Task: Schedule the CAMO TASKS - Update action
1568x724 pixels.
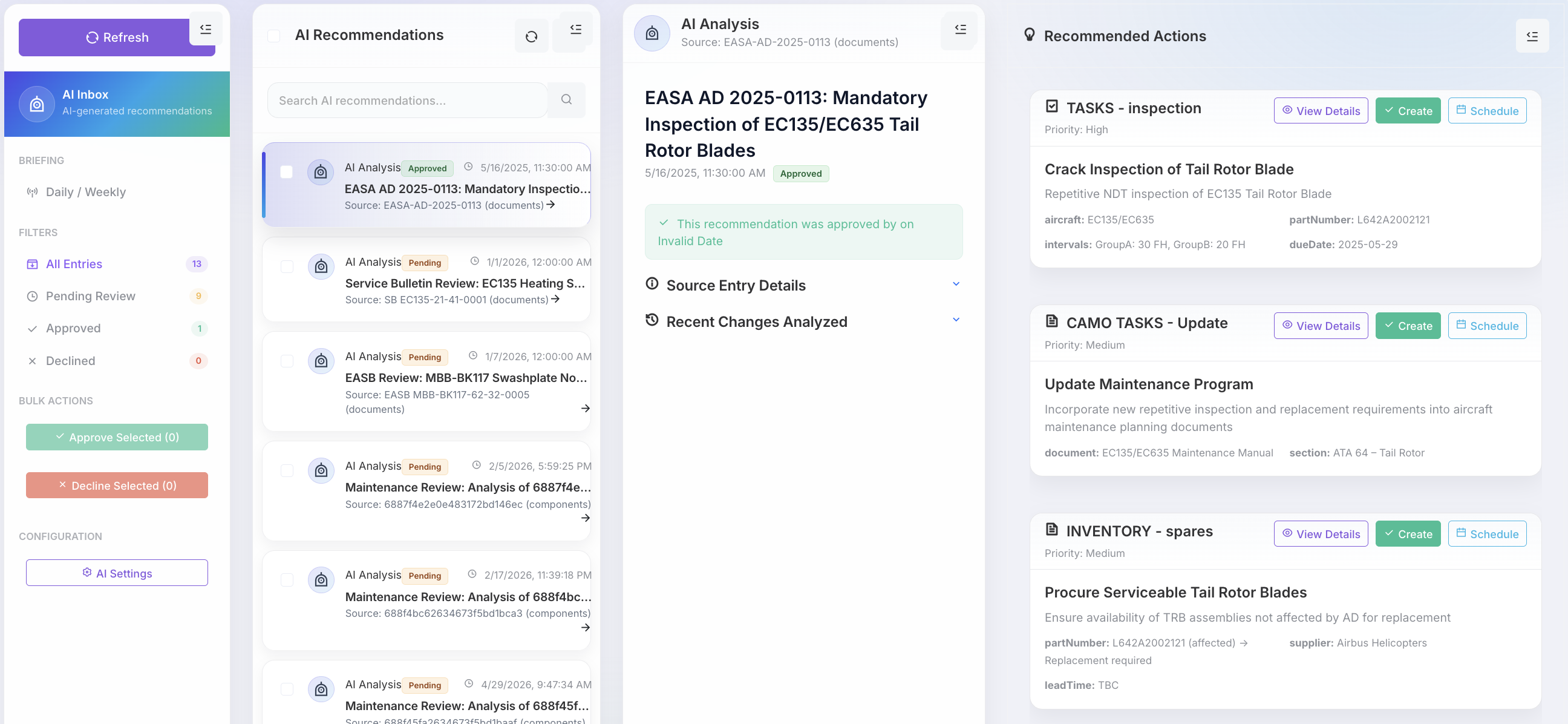Action: (1487, 326)
